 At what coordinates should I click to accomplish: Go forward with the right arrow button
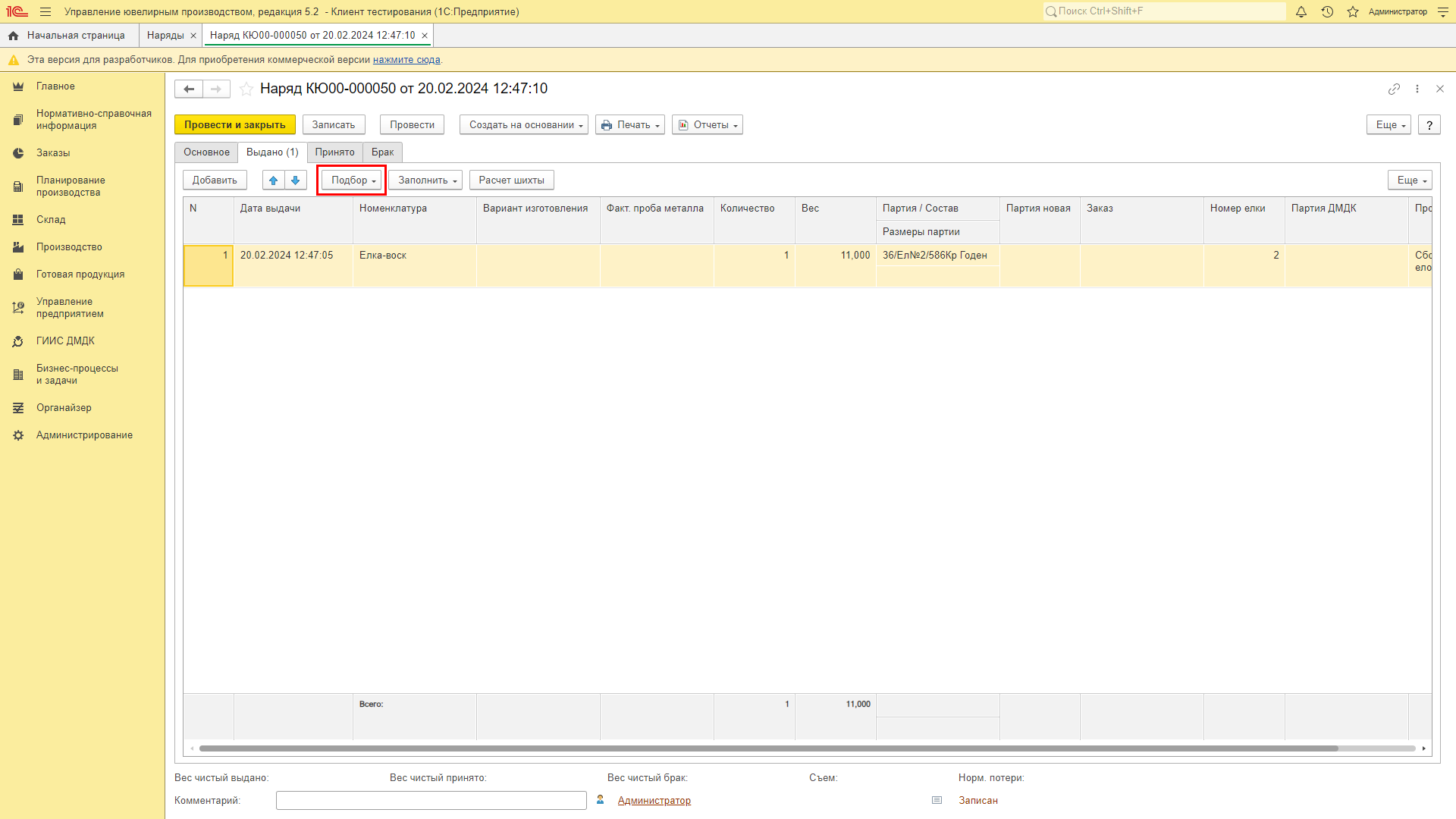216,89
